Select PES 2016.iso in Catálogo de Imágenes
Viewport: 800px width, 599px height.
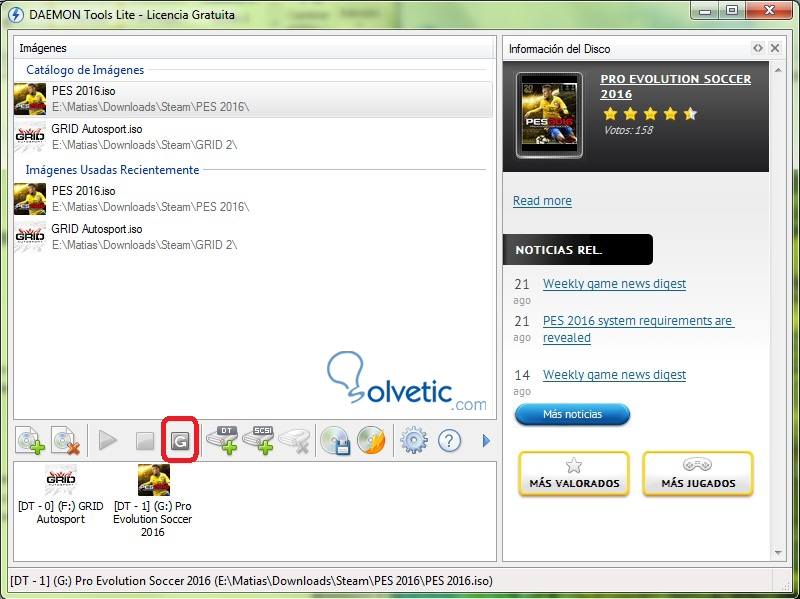point(253,99)
